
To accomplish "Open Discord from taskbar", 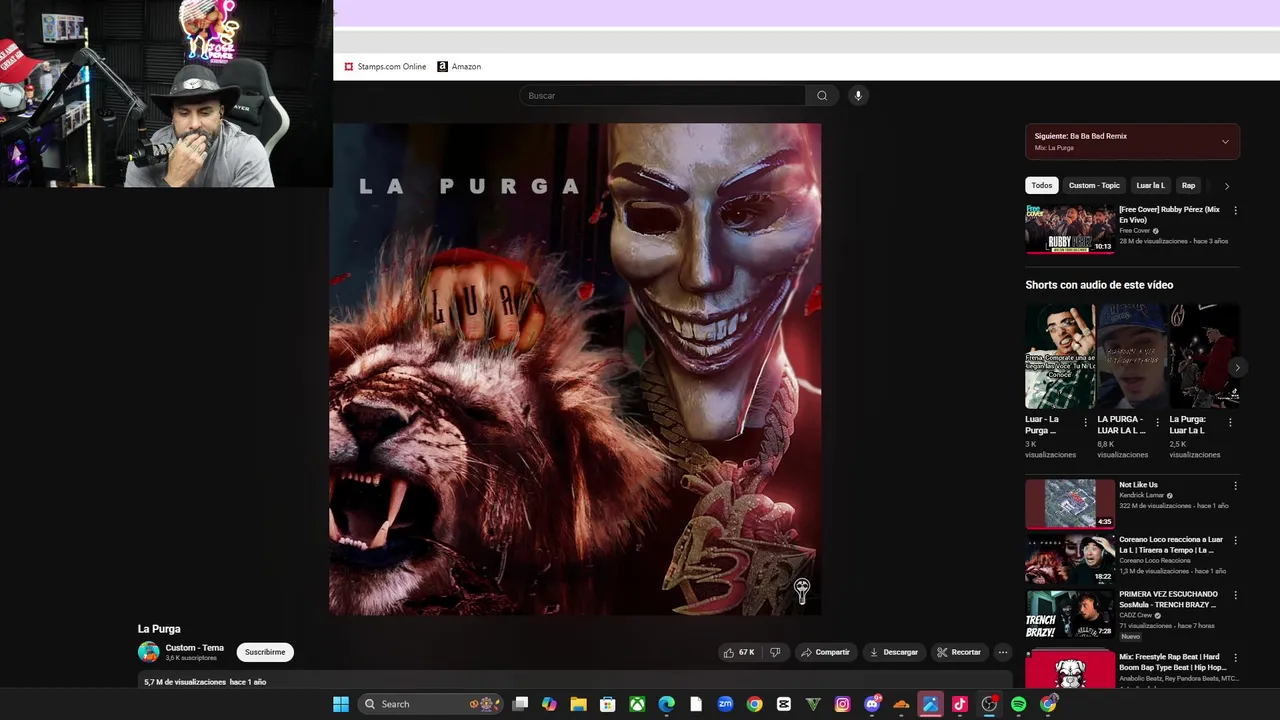I will point(872,704).
